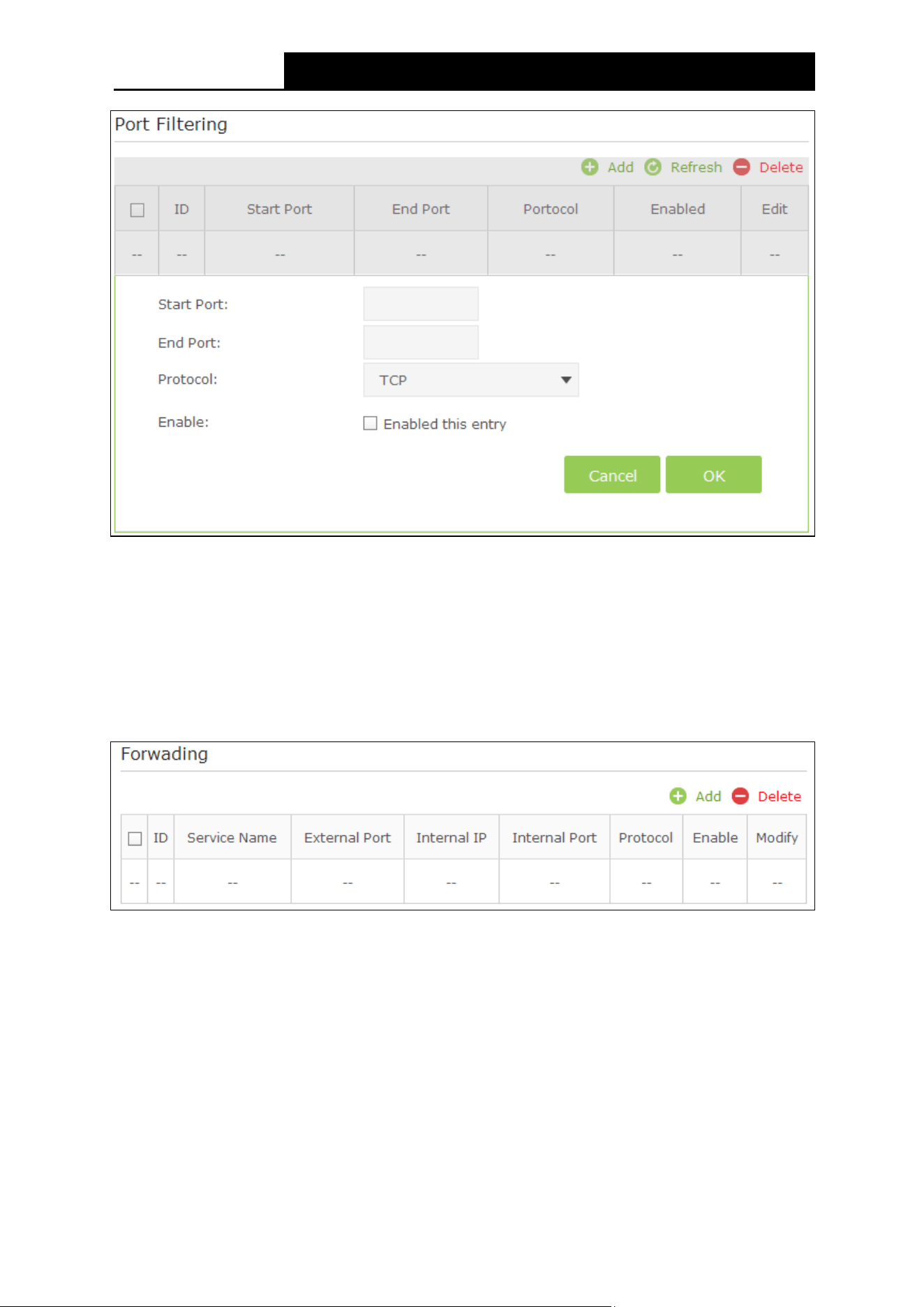The width and height of the screenshot is (924, 1307).
Task: Click the Delete text link in Forwading
Action: pyautogui.click(x=780, y=796)
